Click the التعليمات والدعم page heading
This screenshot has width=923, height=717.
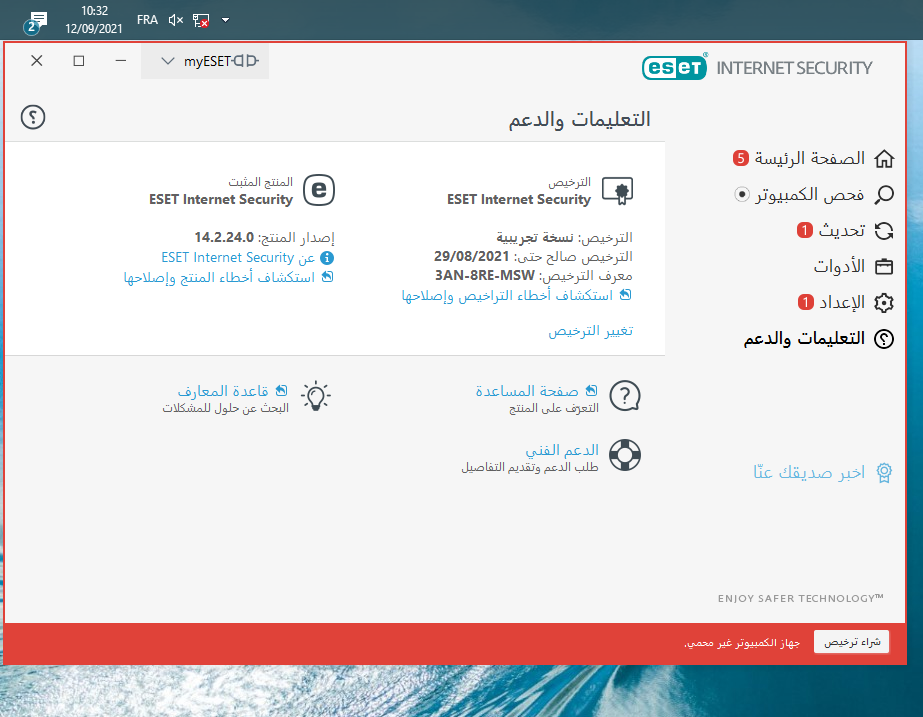(x=579, y=120)
